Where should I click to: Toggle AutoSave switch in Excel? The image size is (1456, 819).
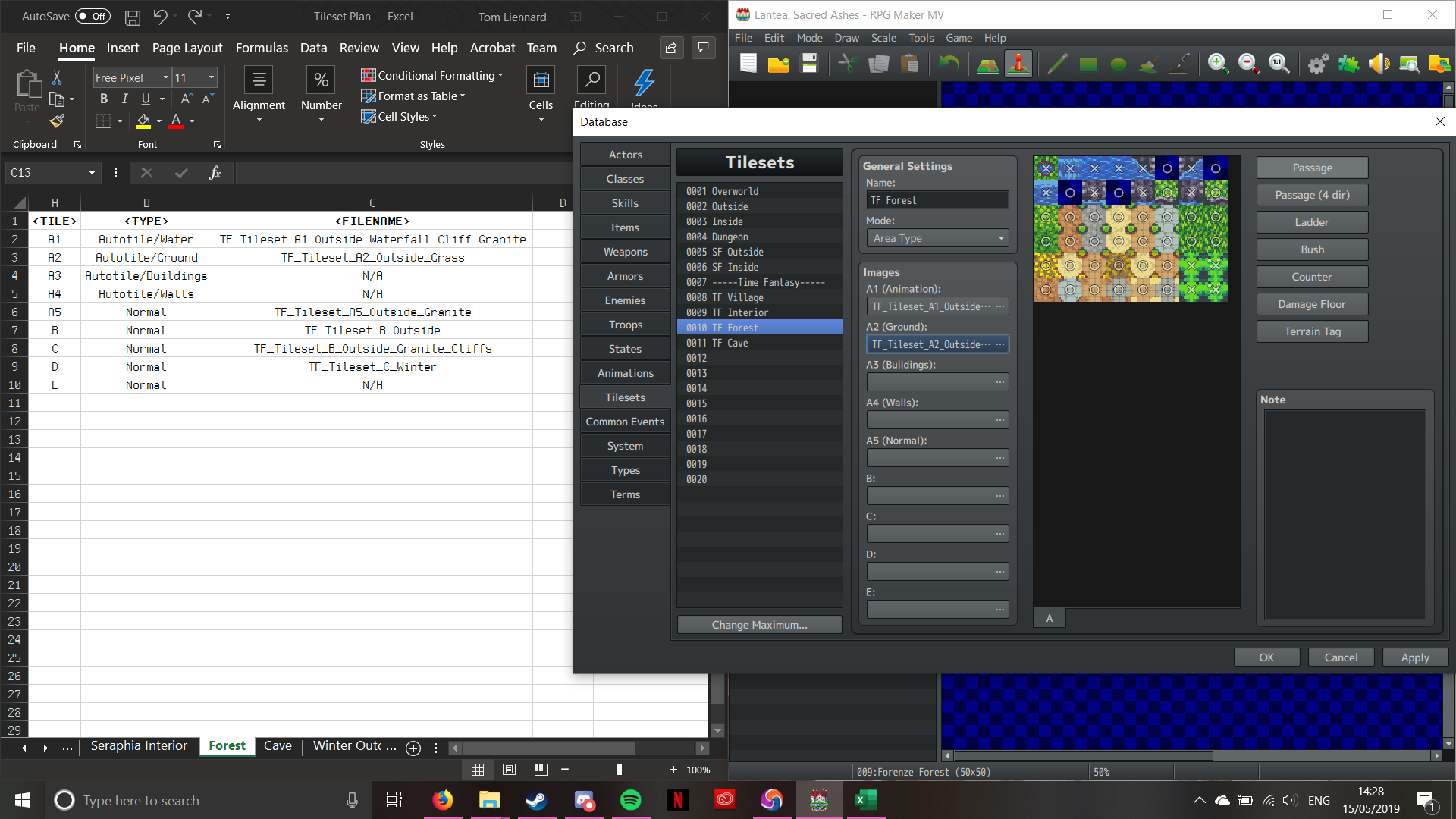pos(93,17)
